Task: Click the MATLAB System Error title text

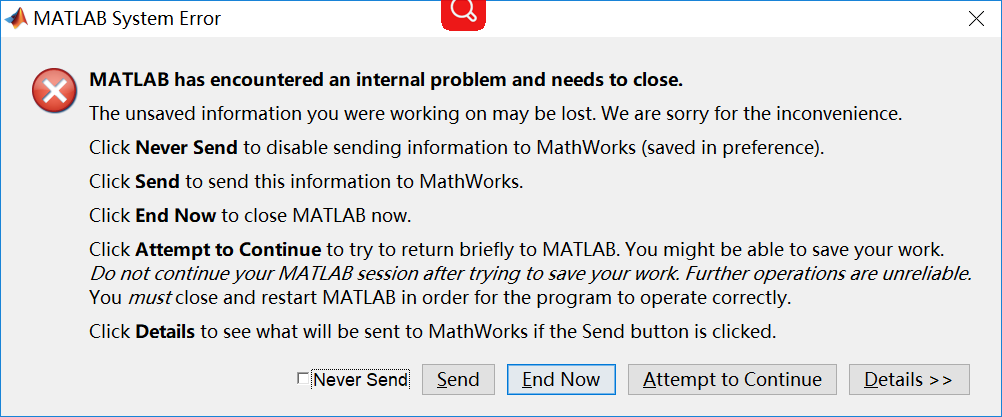Action: pyautogui.click(x=127, y=19)
